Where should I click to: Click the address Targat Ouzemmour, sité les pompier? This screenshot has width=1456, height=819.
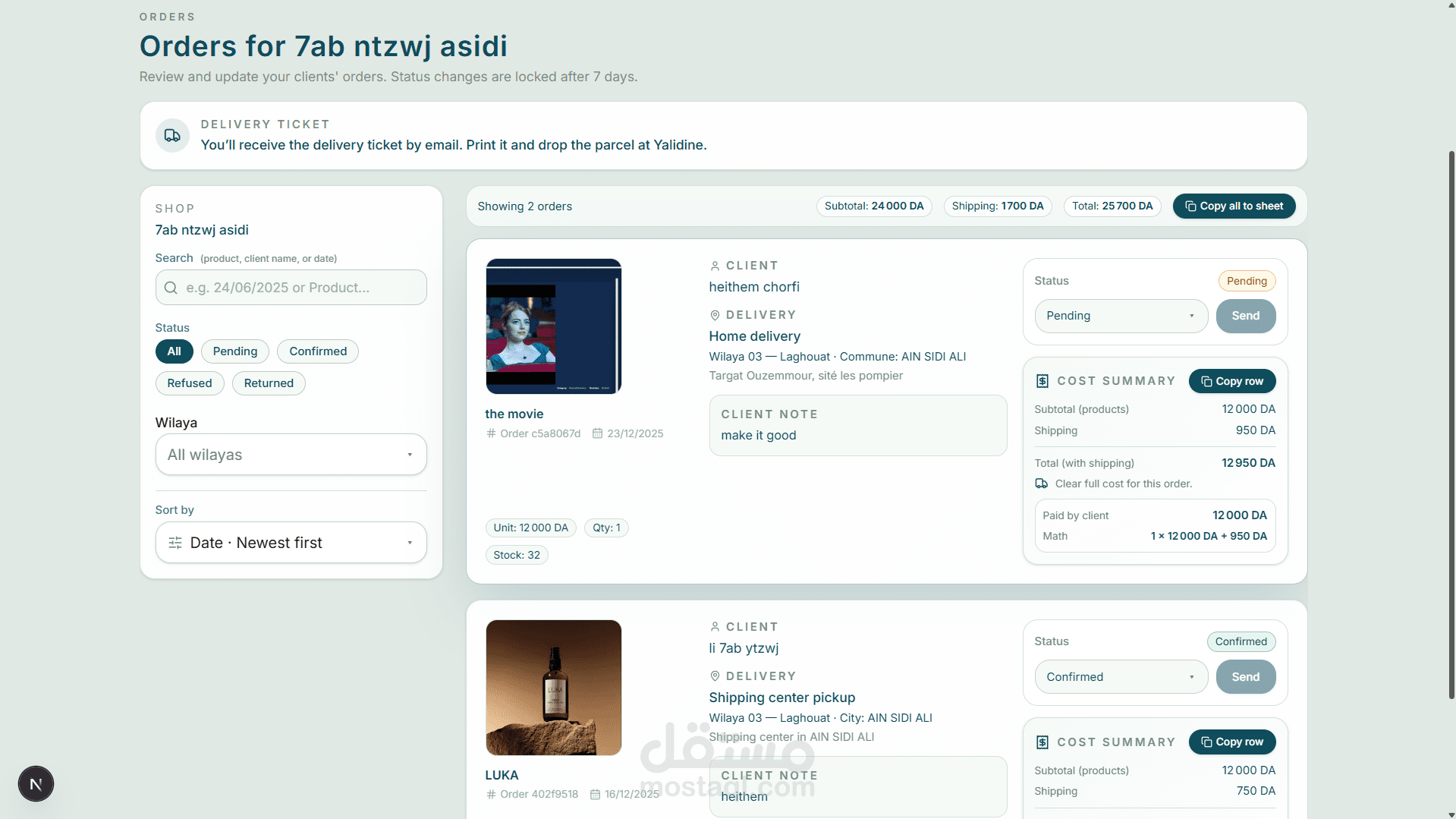[806, 376]
